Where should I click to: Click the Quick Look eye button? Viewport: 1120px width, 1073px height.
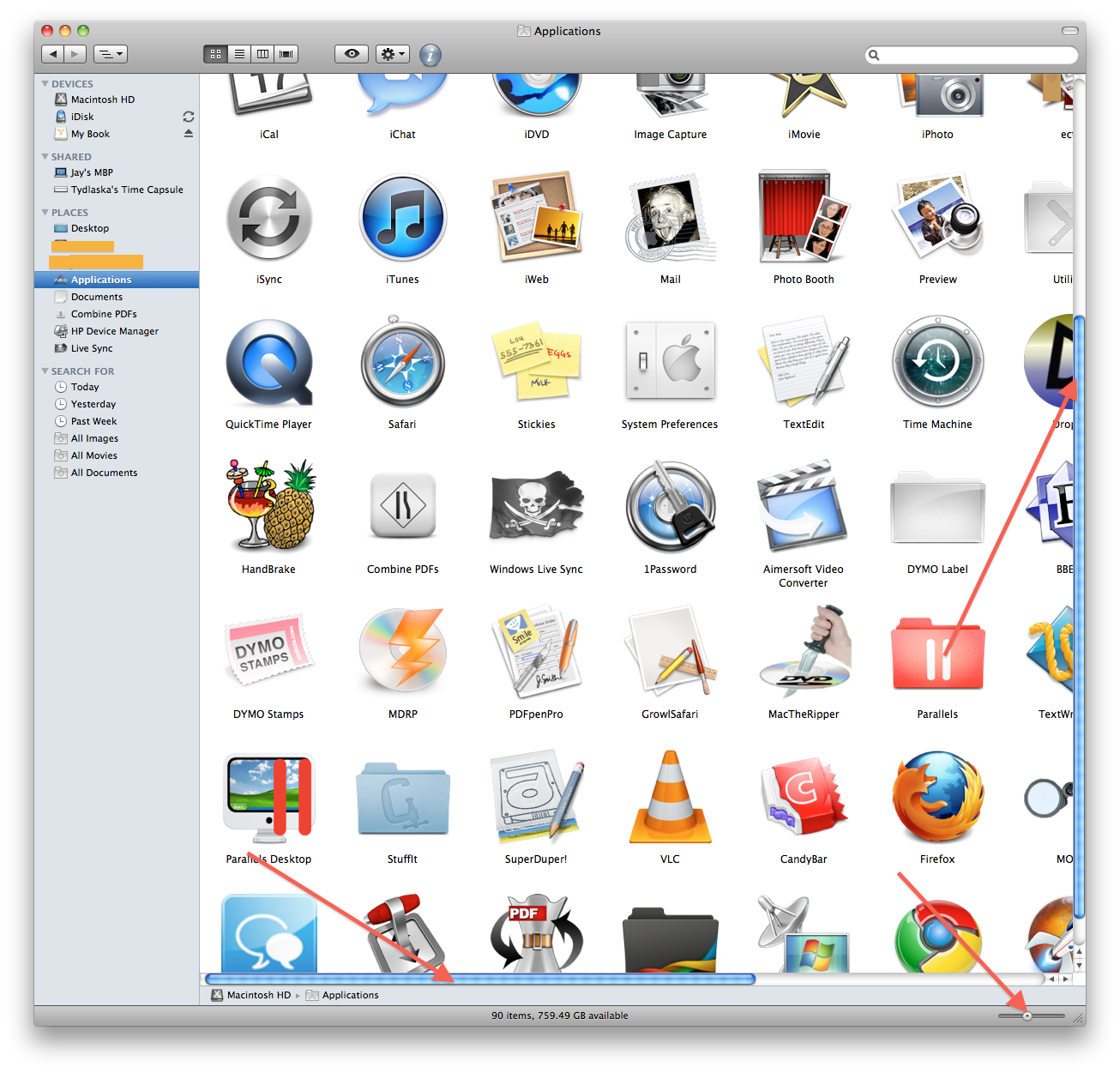pyautogui.click(x=352, y=54)
